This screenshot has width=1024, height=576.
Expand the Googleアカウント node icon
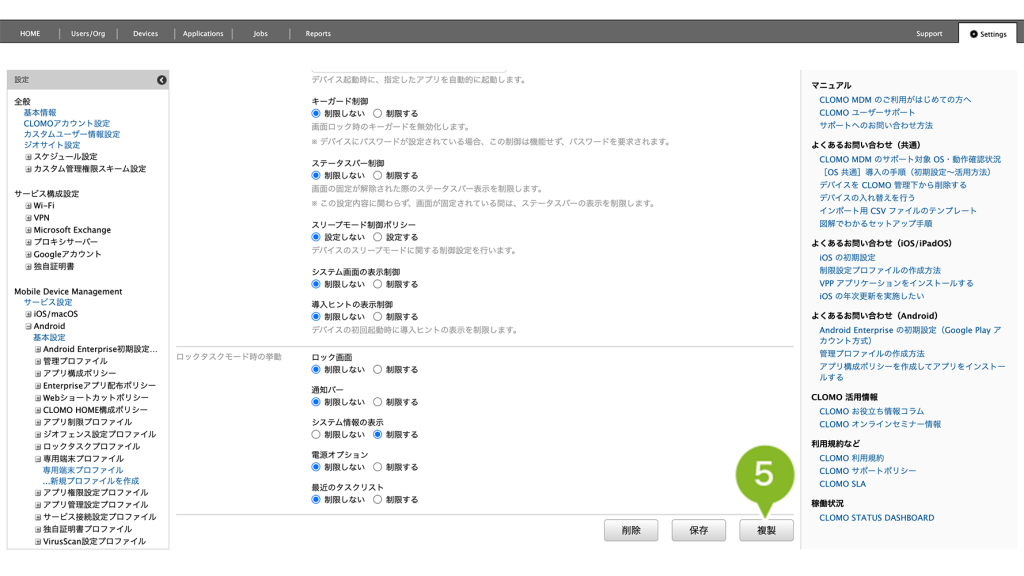pyautogui.click(x=28, y=254)
